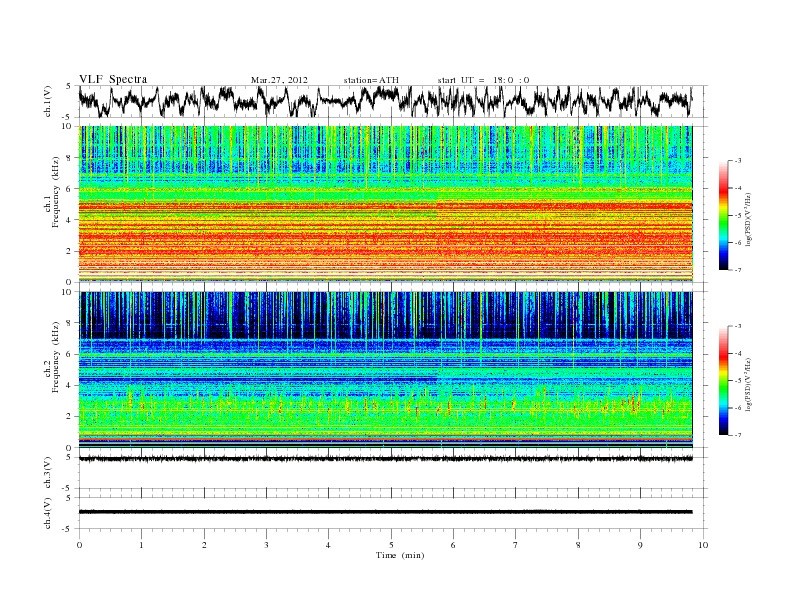Click the "-6" value on ch.2 color bar
This screenshot has height=612, width=792.
pyautogui.click(x=737, y=408)
